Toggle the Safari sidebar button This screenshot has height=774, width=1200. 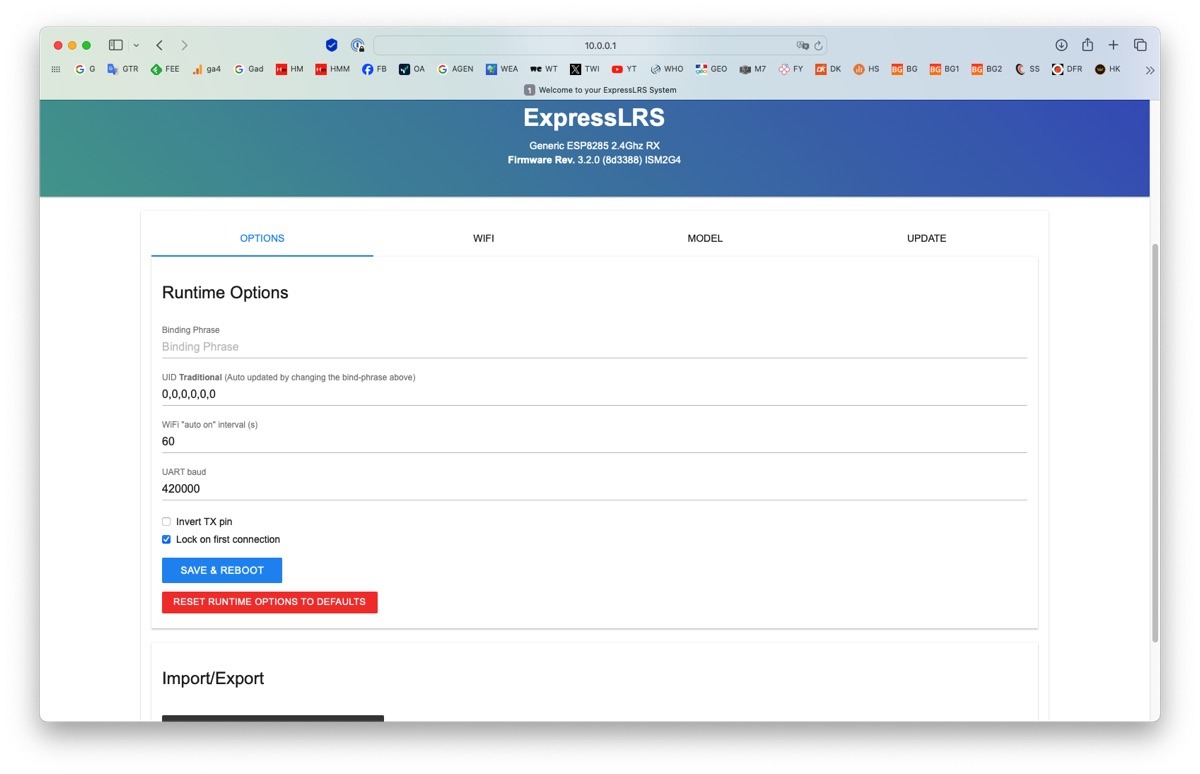(116, 45)
